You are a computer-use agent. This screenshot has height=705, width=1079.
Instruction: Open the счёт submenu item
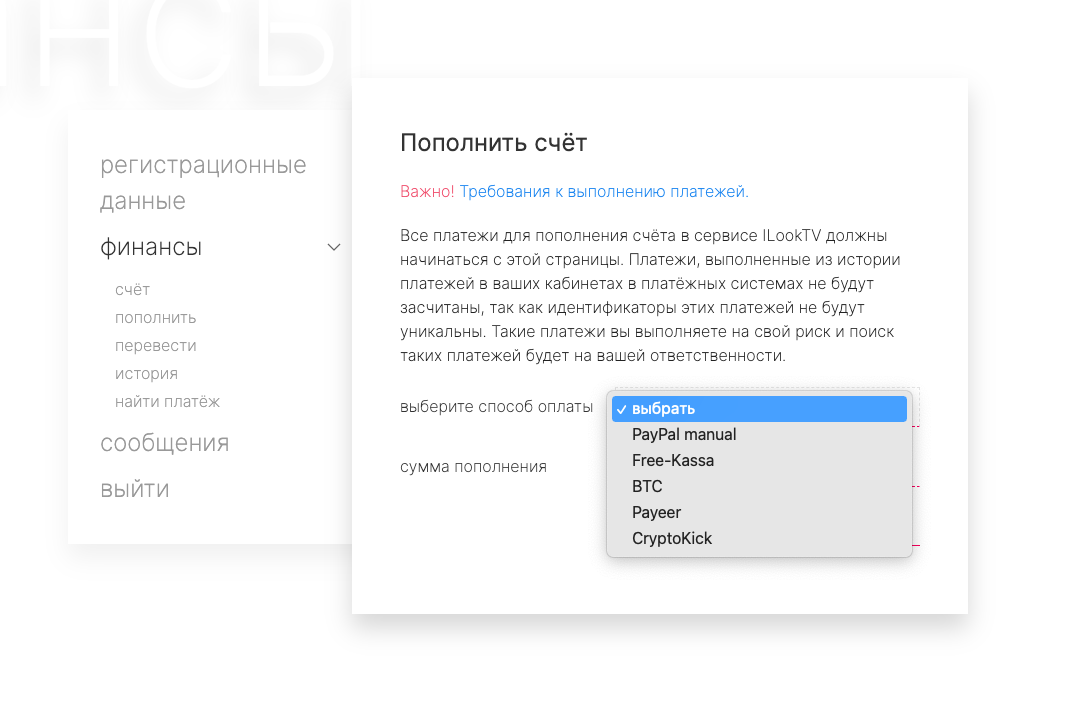coord(132,290)
